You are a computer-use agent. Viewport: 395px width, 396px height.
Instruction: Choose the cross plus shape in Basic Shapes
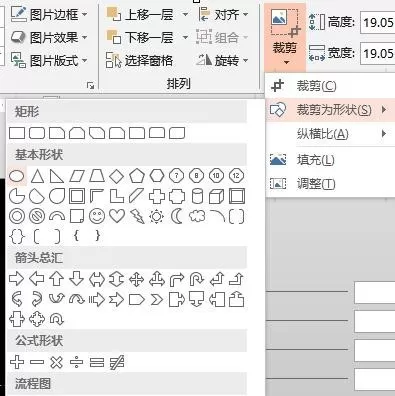(x=157, y=196)
